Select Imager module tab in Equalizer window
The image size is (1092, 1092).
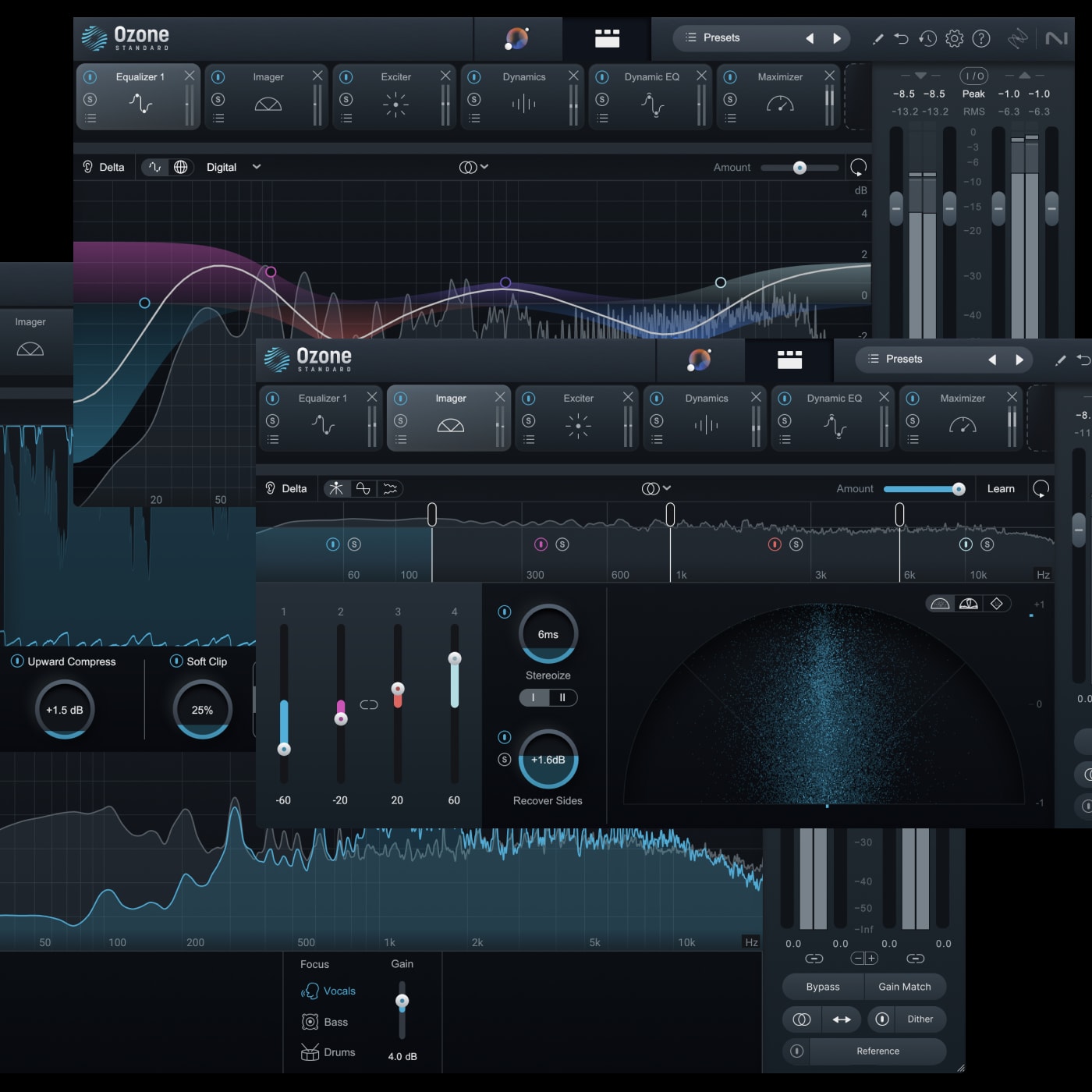pyautogui.click(x=268, y=97)
